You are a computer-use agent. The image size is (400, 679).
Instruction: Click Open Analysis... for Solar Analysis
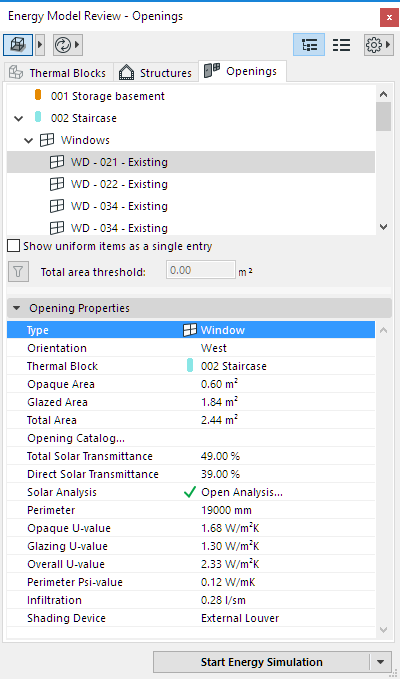pyautogui.click(x=242, y=492)
